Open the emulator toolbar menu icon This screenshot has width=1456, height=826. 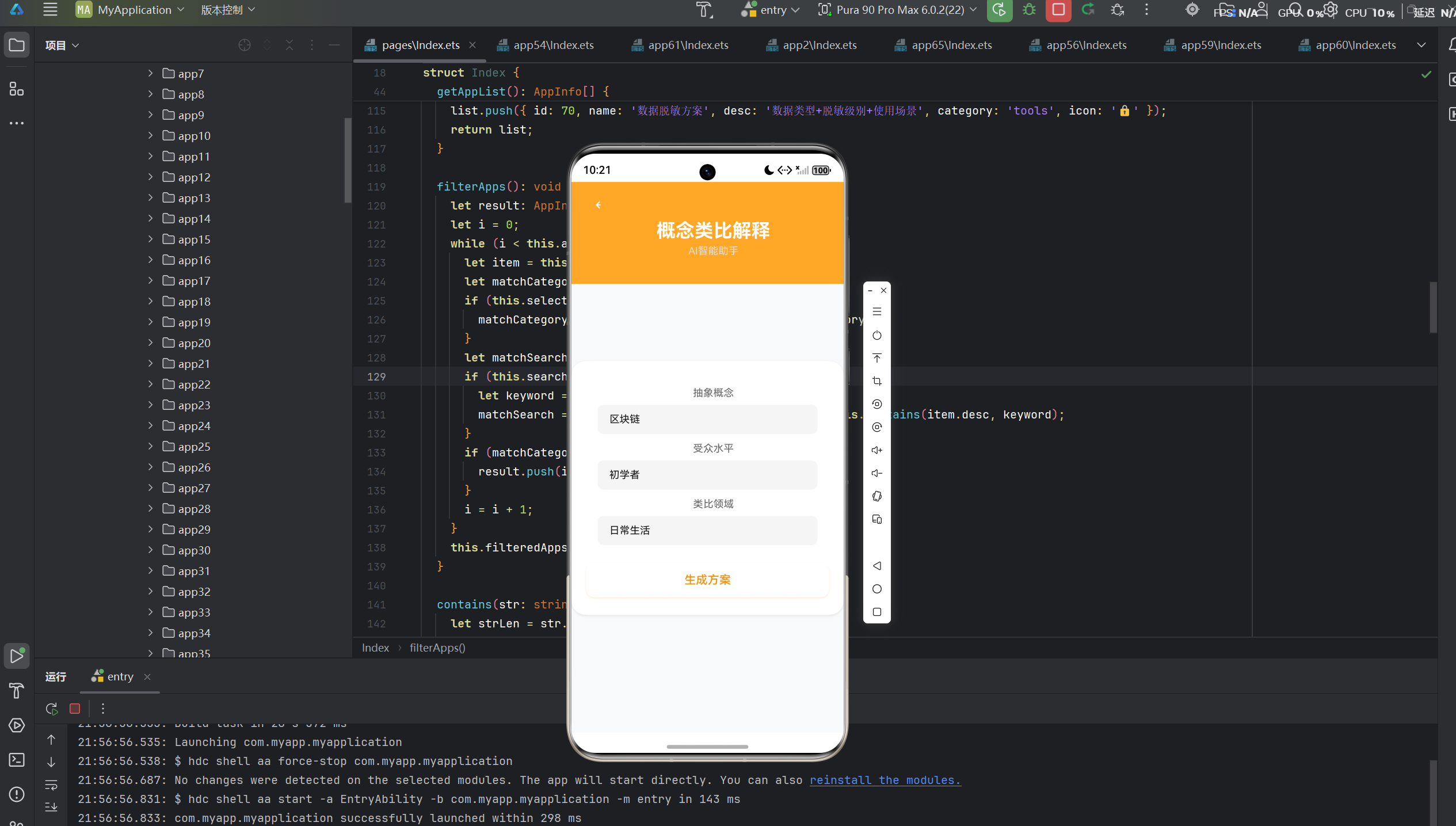(877, 311)
